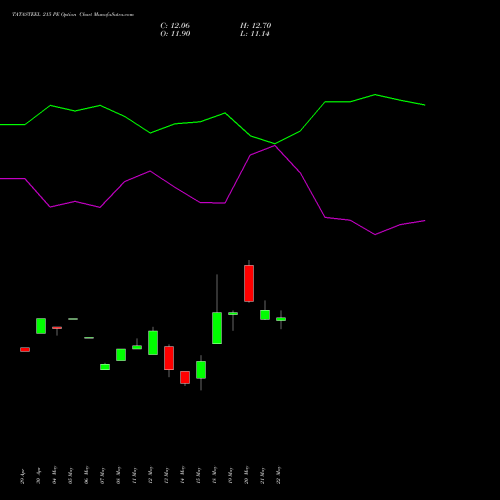Select the green candle for 11 May
The width and height of the screenshot is (500, 500).
137,347
